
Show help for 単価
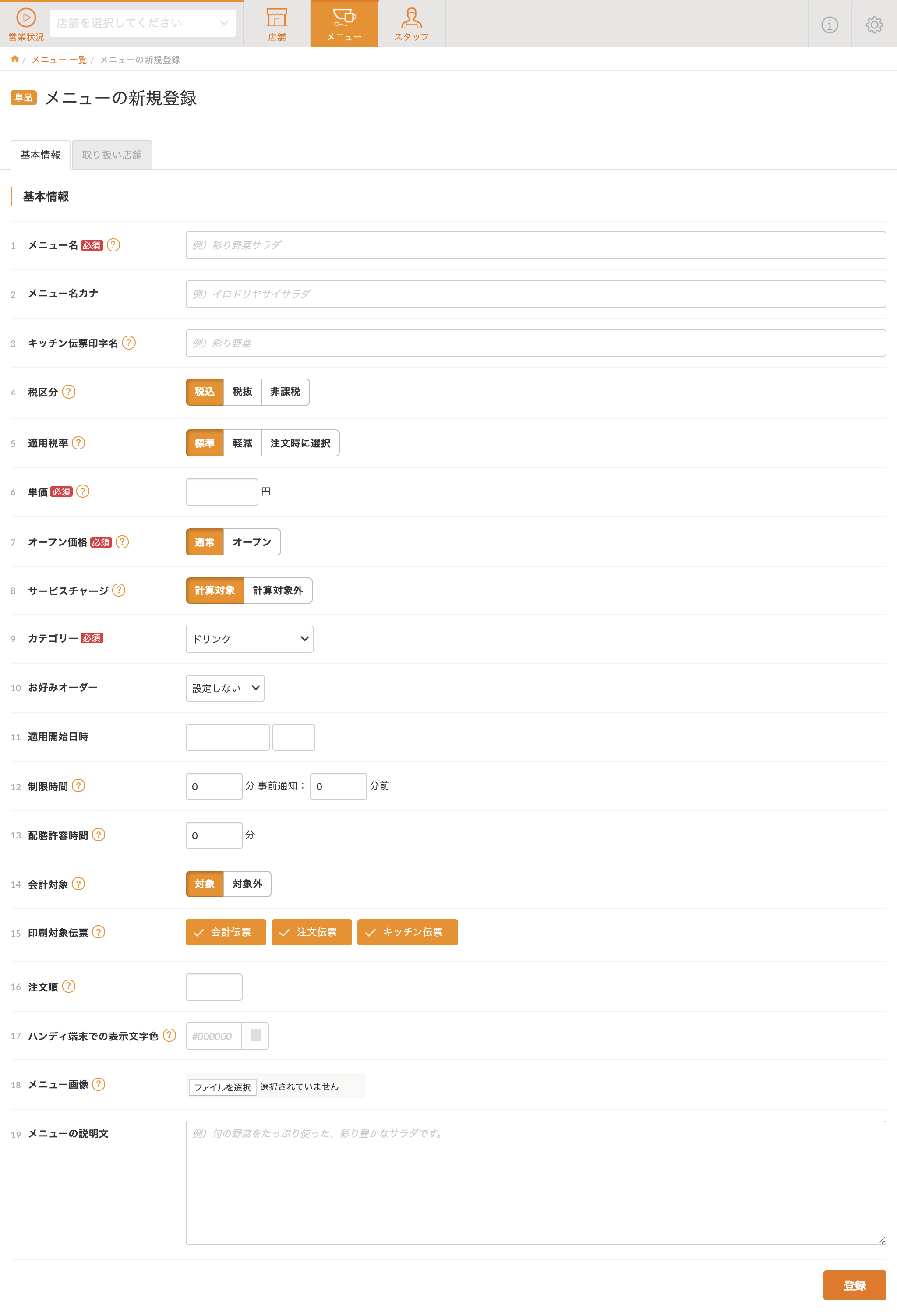83,492
